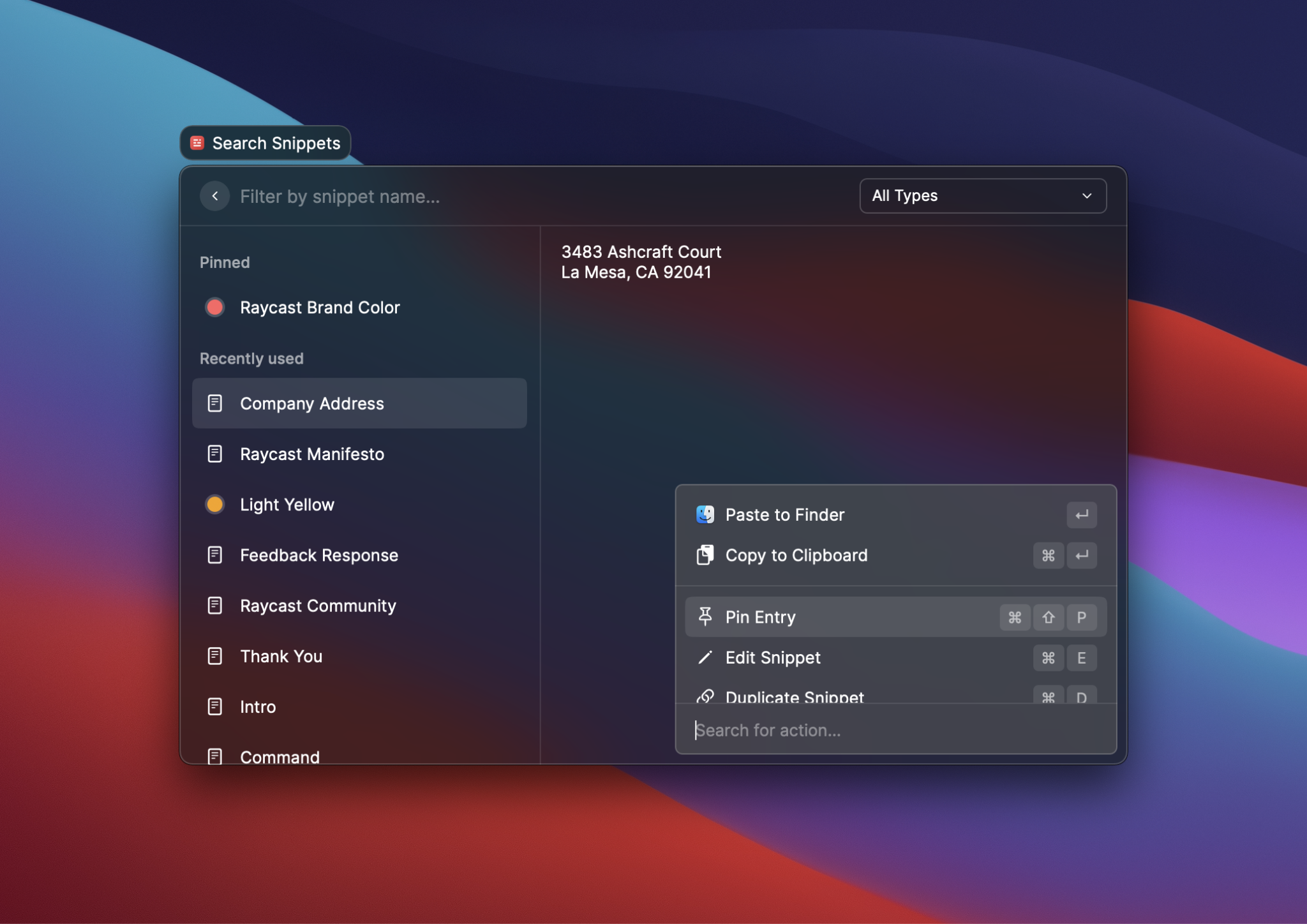Click the clipboard icon for Copy to Clipboard
1307x924 pixels.
[x=705, y=555]
